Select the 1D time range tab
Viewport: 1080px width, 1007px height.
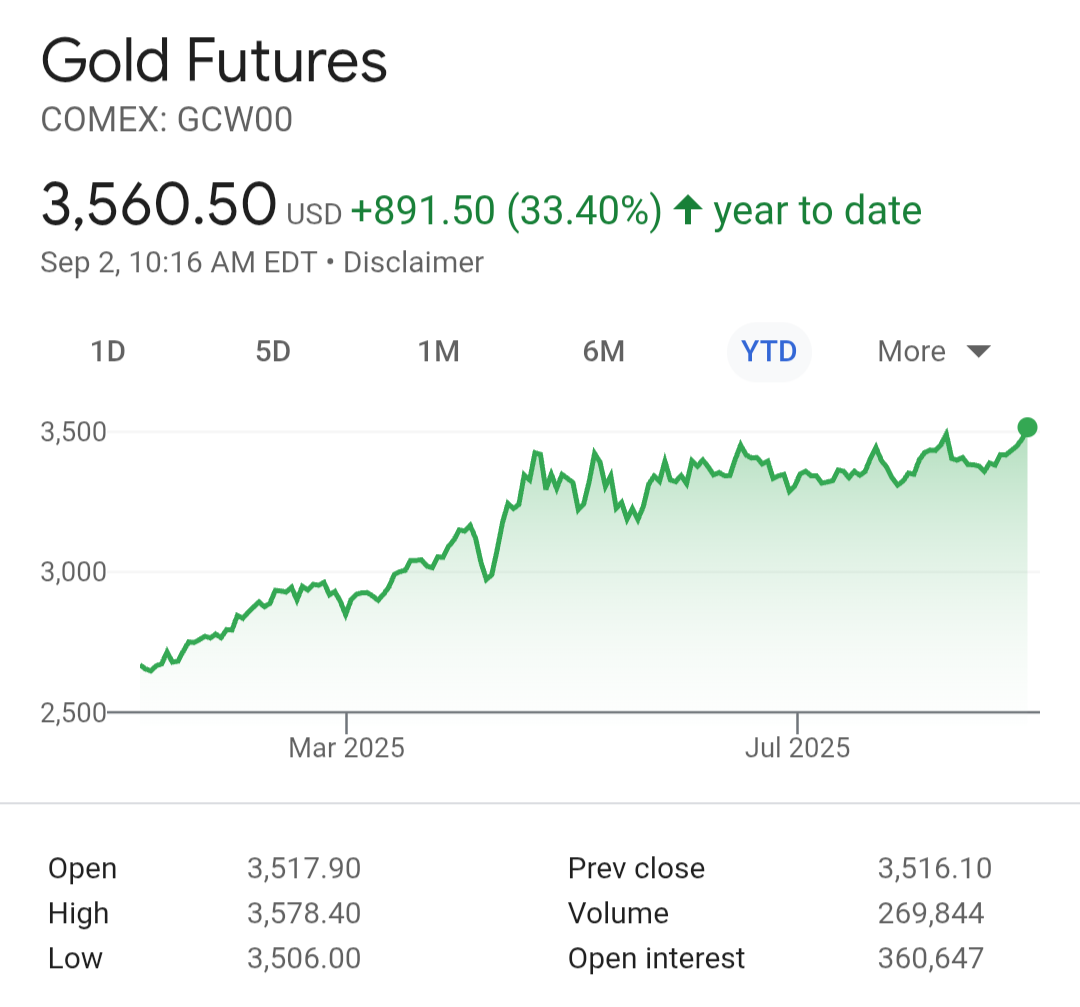coord(108,352)
